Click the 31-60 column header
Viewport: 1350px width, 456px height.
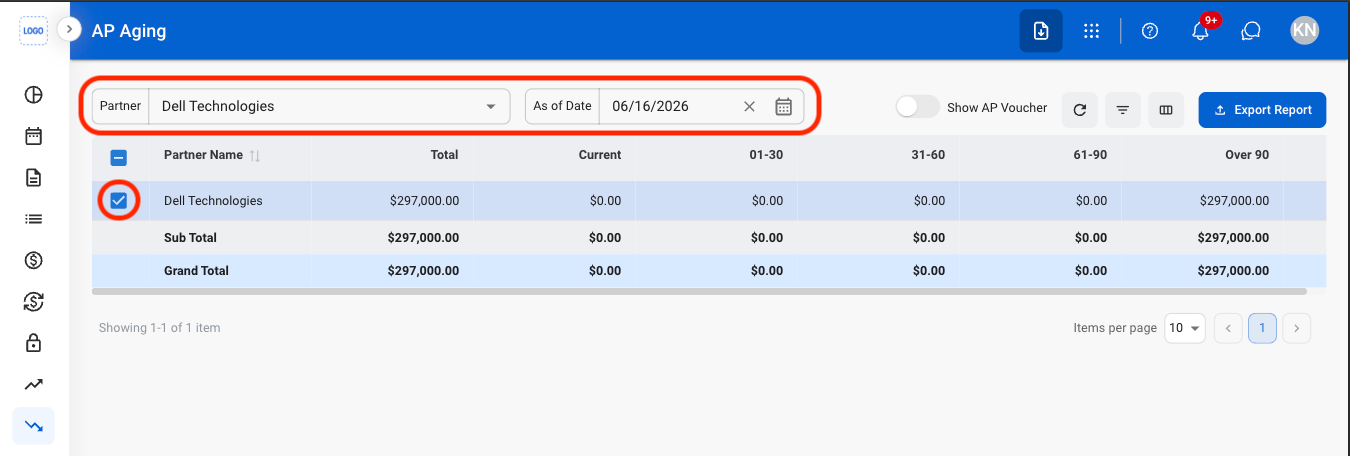coord(928,155)
